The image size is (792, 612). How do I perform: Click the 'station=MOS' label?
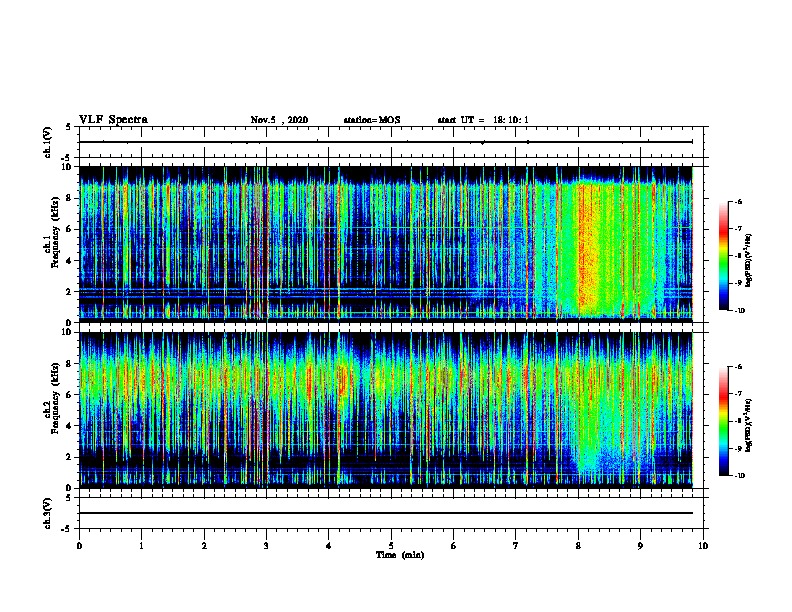372,120
